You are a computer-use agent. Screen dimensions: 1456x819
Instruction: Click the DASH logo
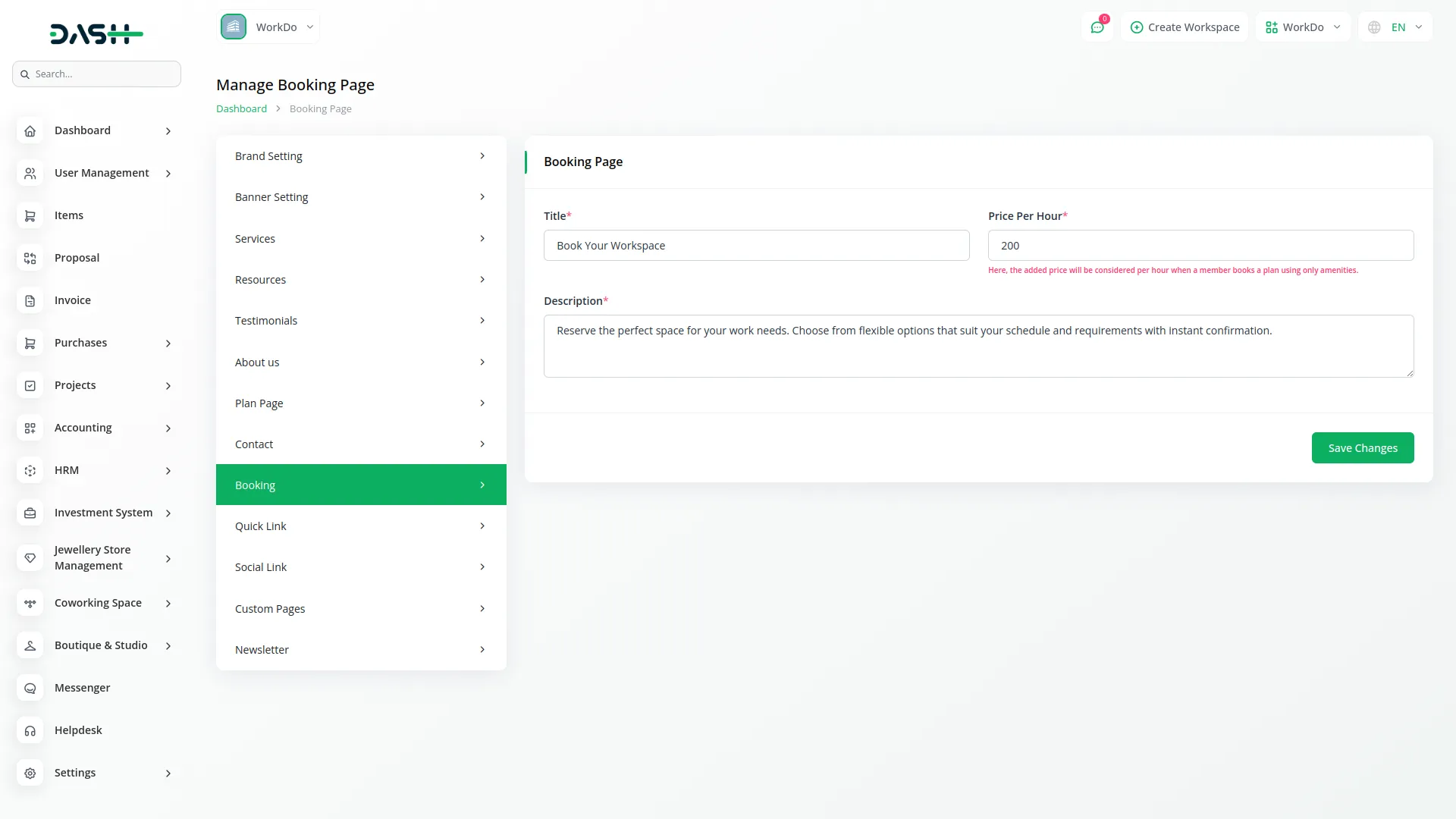(96, 33)
